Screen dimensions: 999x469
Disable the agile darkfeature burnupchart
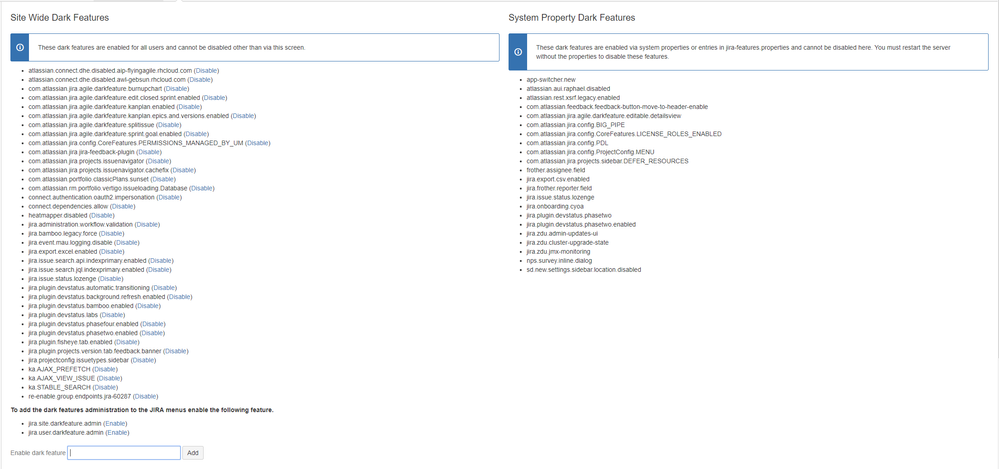pos(176,89)
